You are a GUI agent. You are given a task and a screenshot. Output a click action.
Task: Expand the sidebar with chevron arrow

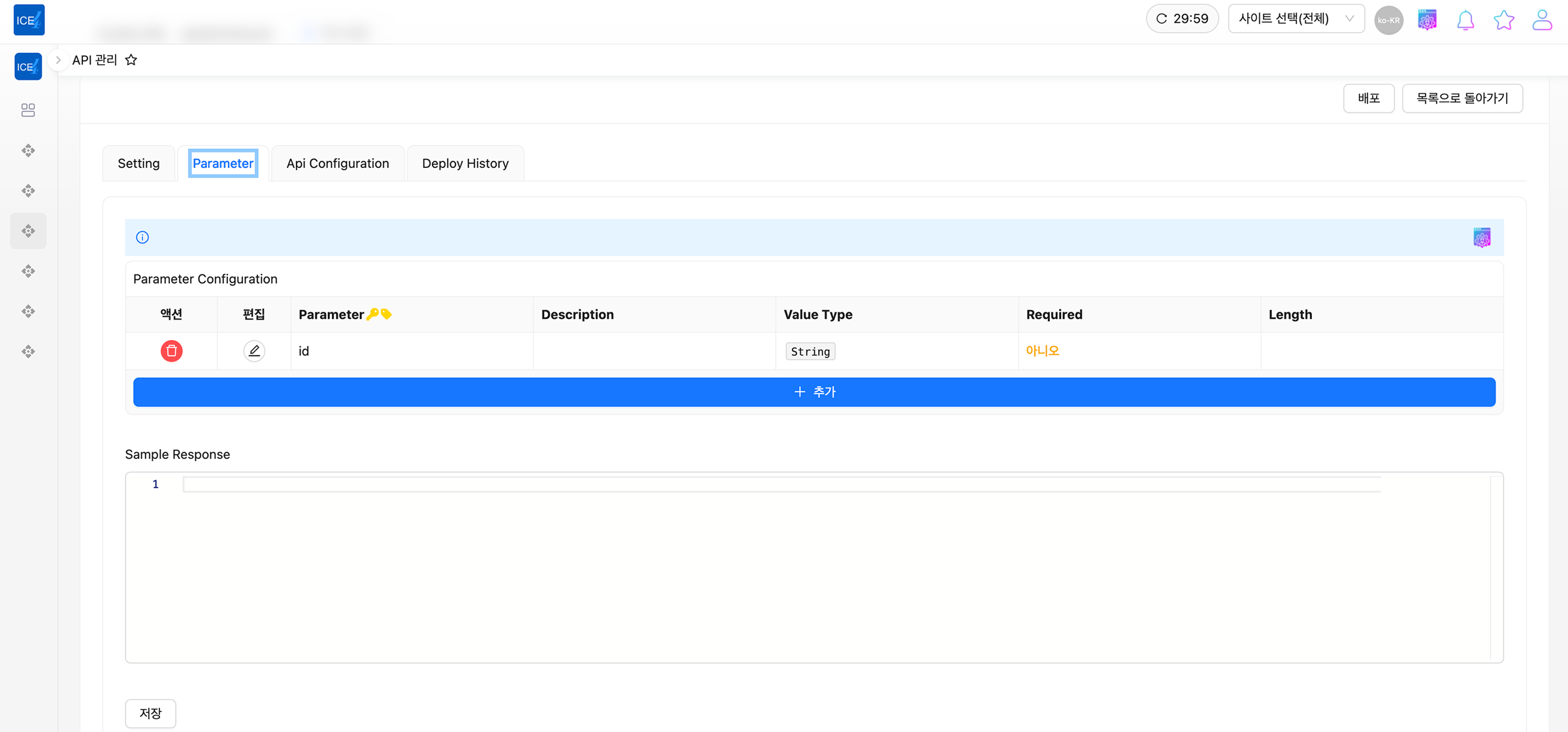click(x=58, y=60)
